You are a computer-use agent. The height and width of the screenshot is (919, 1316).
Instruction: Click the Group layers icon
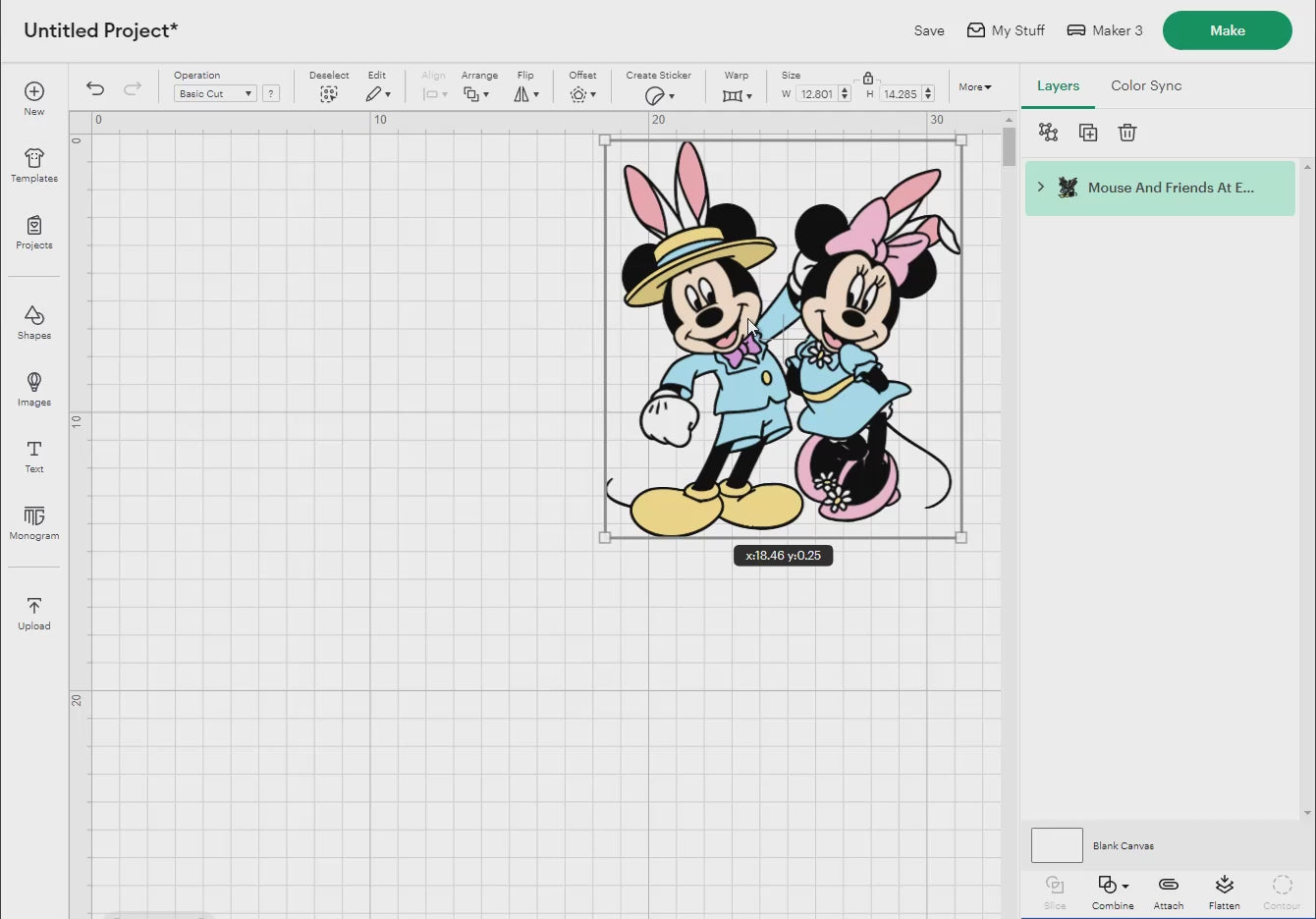click(x=1048, y=133)
